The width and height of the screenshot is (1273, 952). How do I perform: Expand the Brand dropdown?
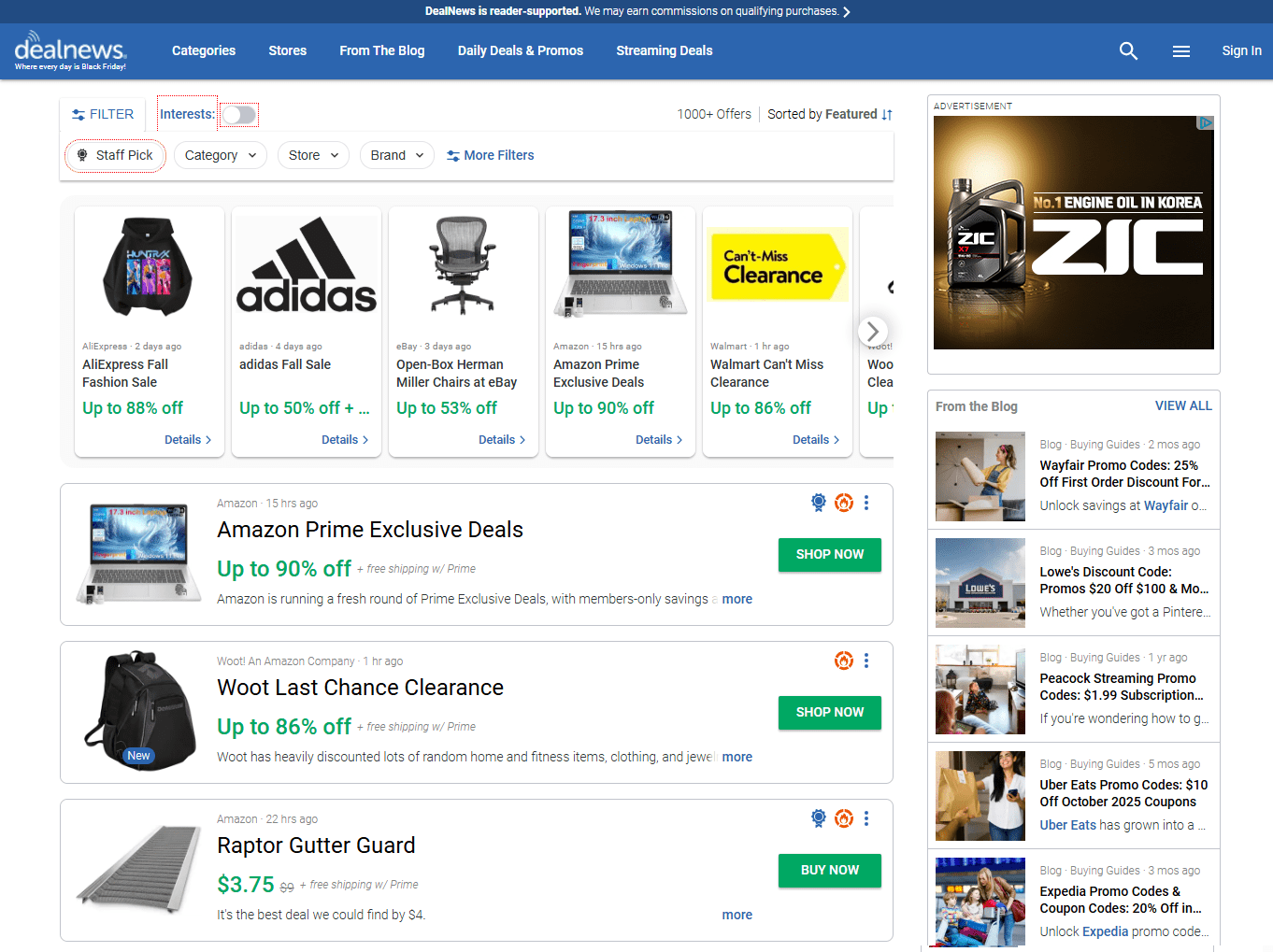[396, 155]
